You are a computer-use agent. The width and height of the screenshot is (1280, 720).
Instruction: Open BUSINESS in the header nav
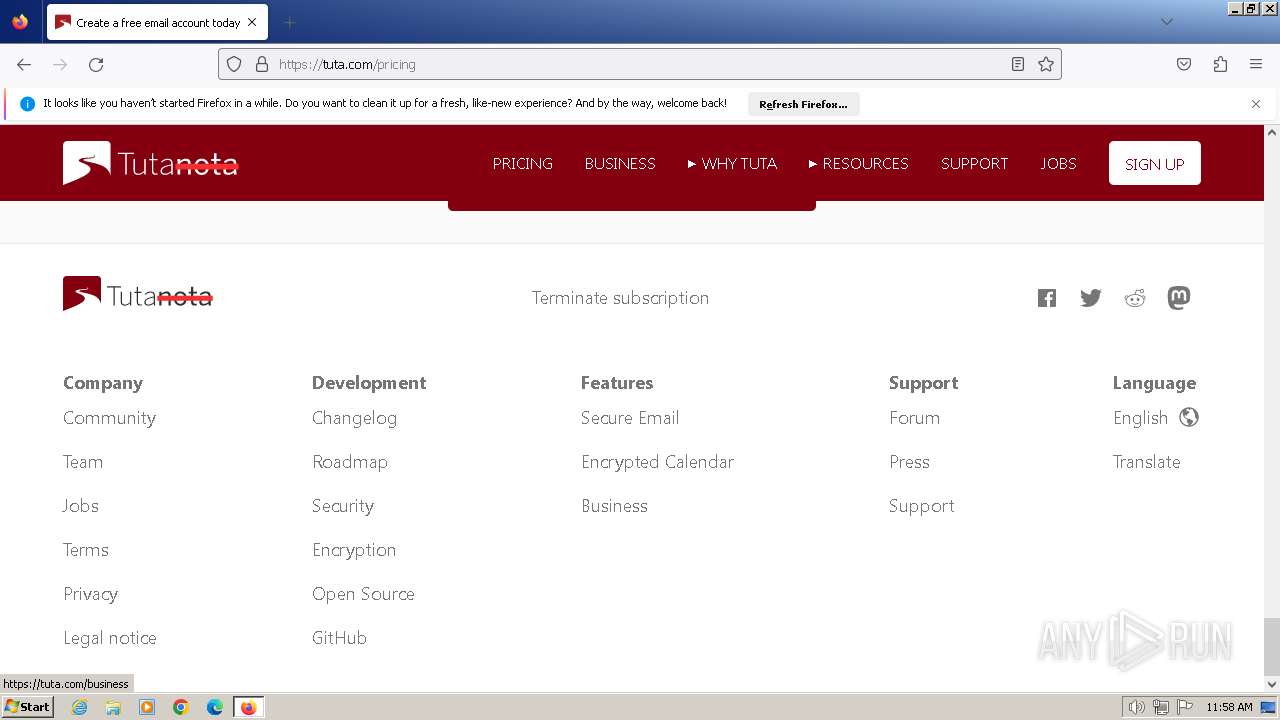[620, 163]
